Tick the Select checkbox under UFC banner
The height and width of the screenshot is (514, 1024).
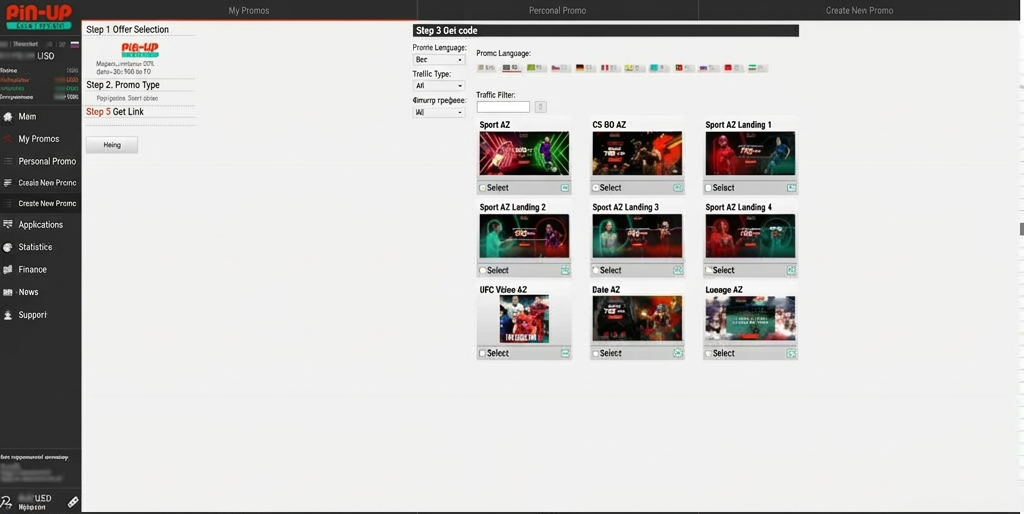483,353
